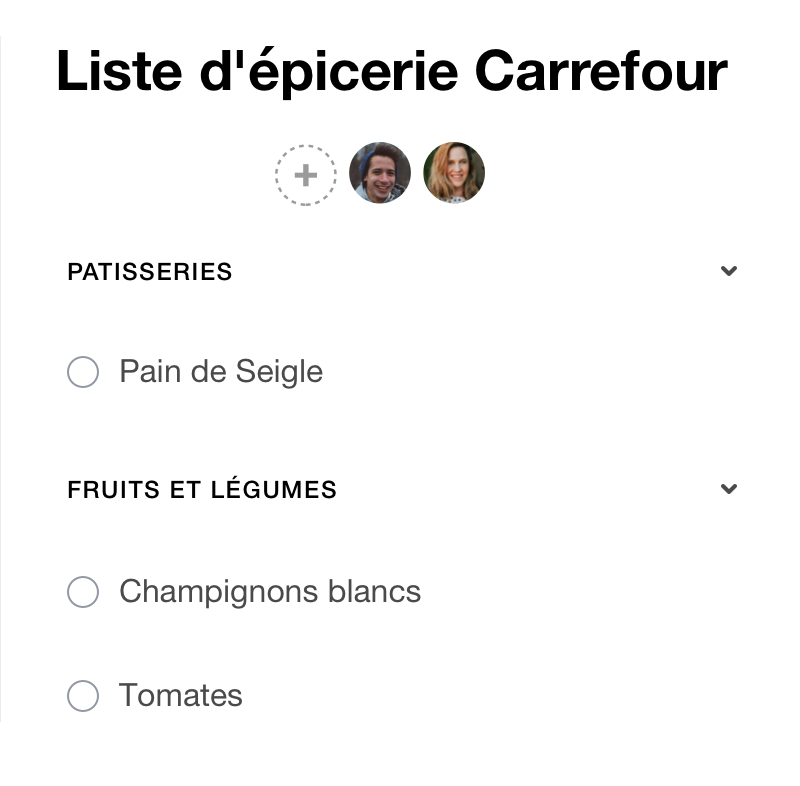Click the list title Liste d'épicerie Carrefour

392,70
